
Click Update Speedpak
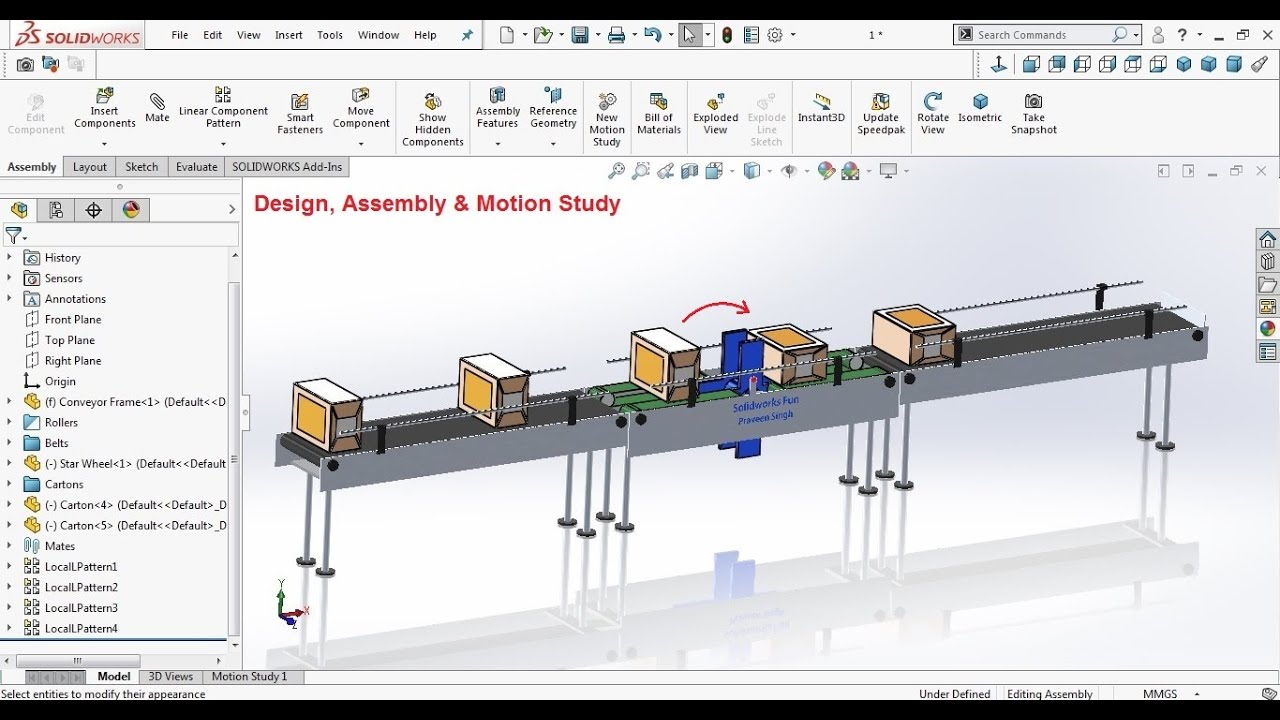click(x=881, y=114)
